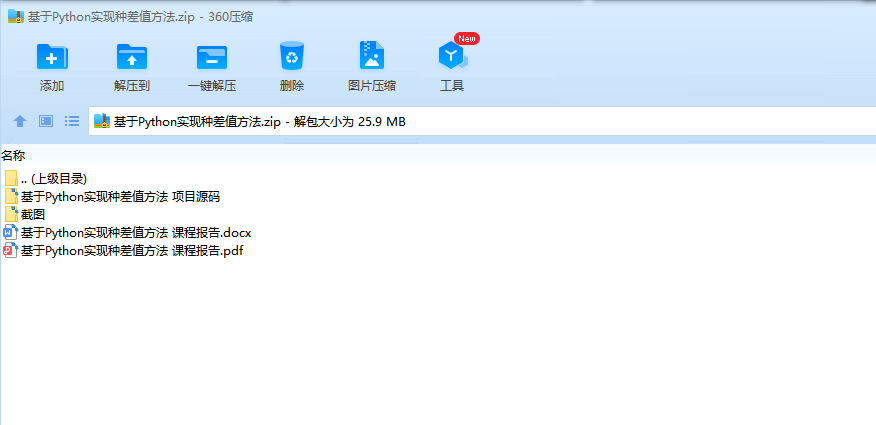
Task: Click the New badge on 工具
Action: click(x=466, y=39)
